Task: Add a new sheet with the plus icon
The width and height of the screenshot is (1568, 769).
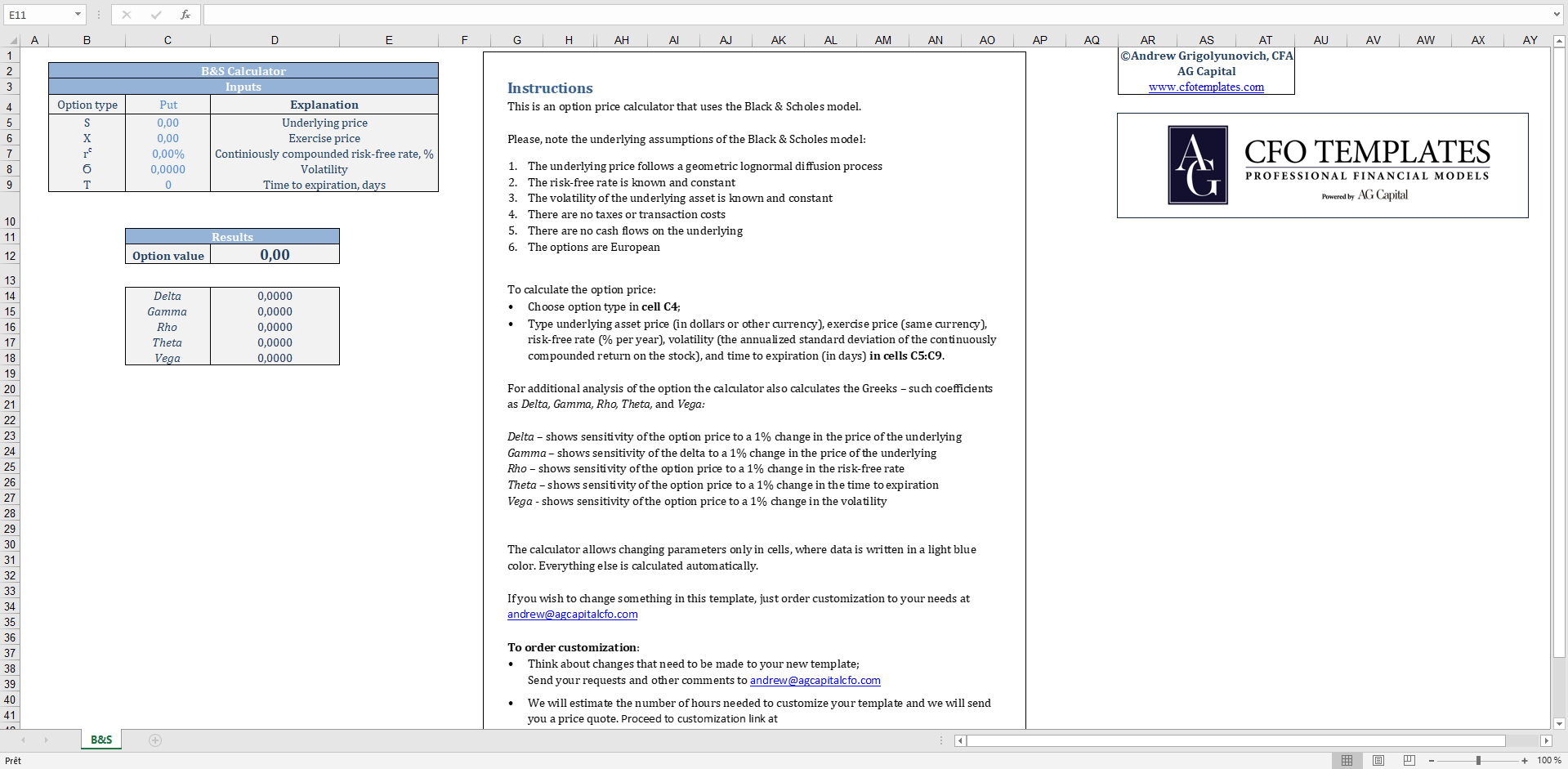Action: tap(155, 740)
